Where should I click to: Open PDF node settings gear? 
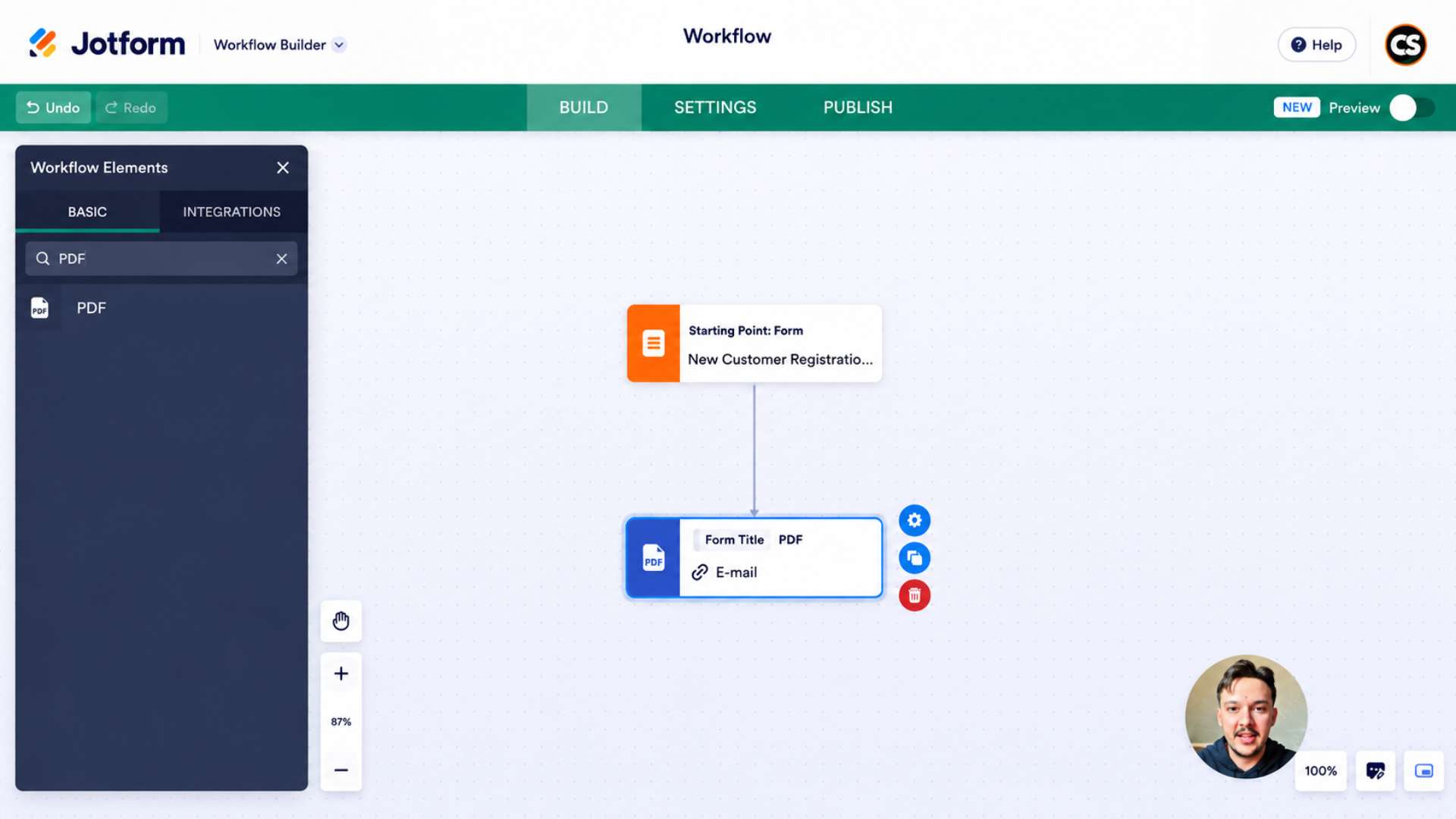point(915,520)
